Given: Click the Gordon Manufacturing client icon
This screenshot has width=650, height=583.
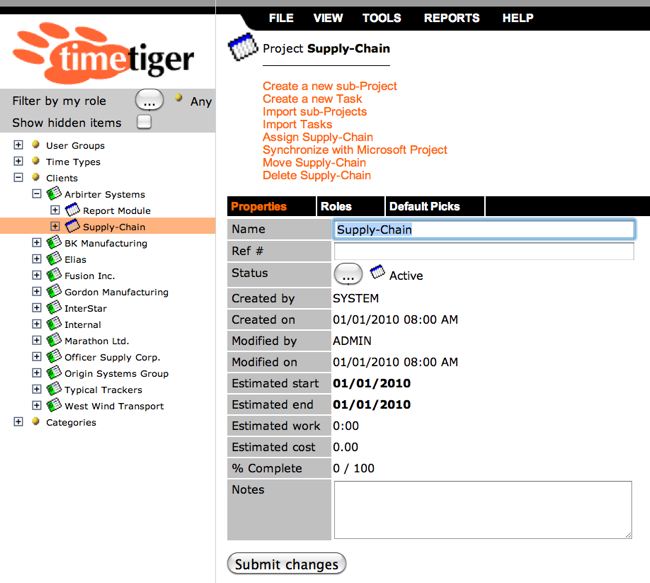Looking at the screenshot, I should [54, 291].
